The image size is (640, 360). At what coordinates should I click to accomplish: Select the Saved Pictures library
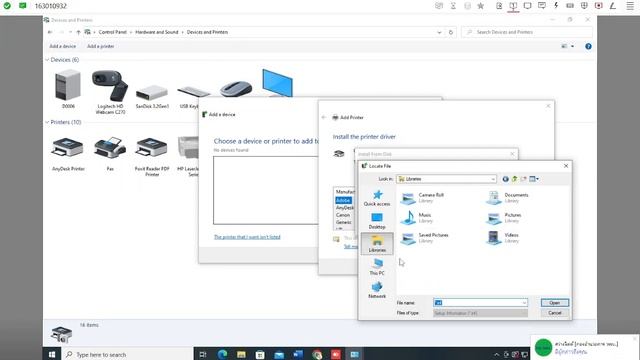click(x=424, y=238)
